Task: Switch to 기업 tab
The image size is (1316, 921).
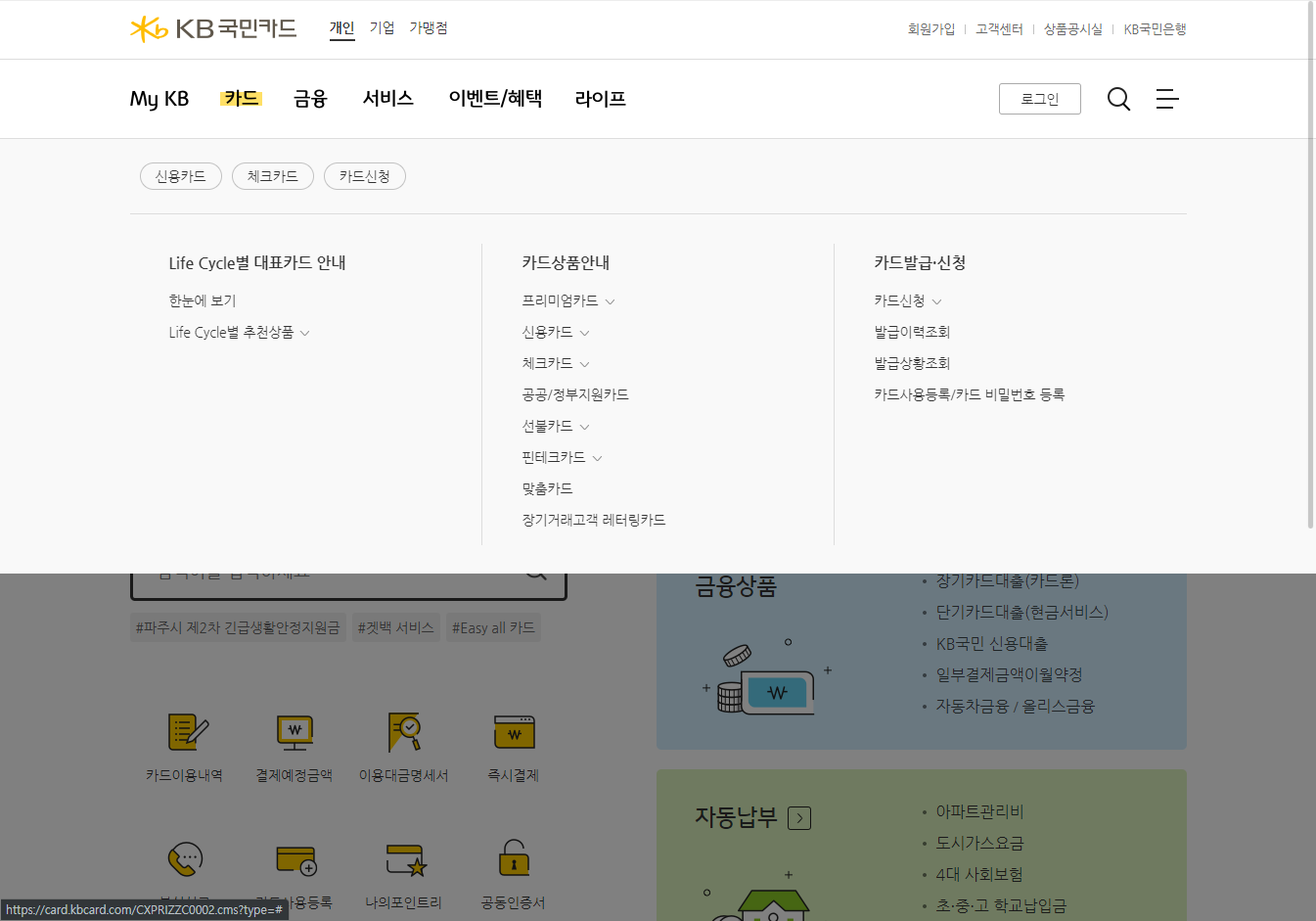Action: pyautogui.click(x=382, y=28)
